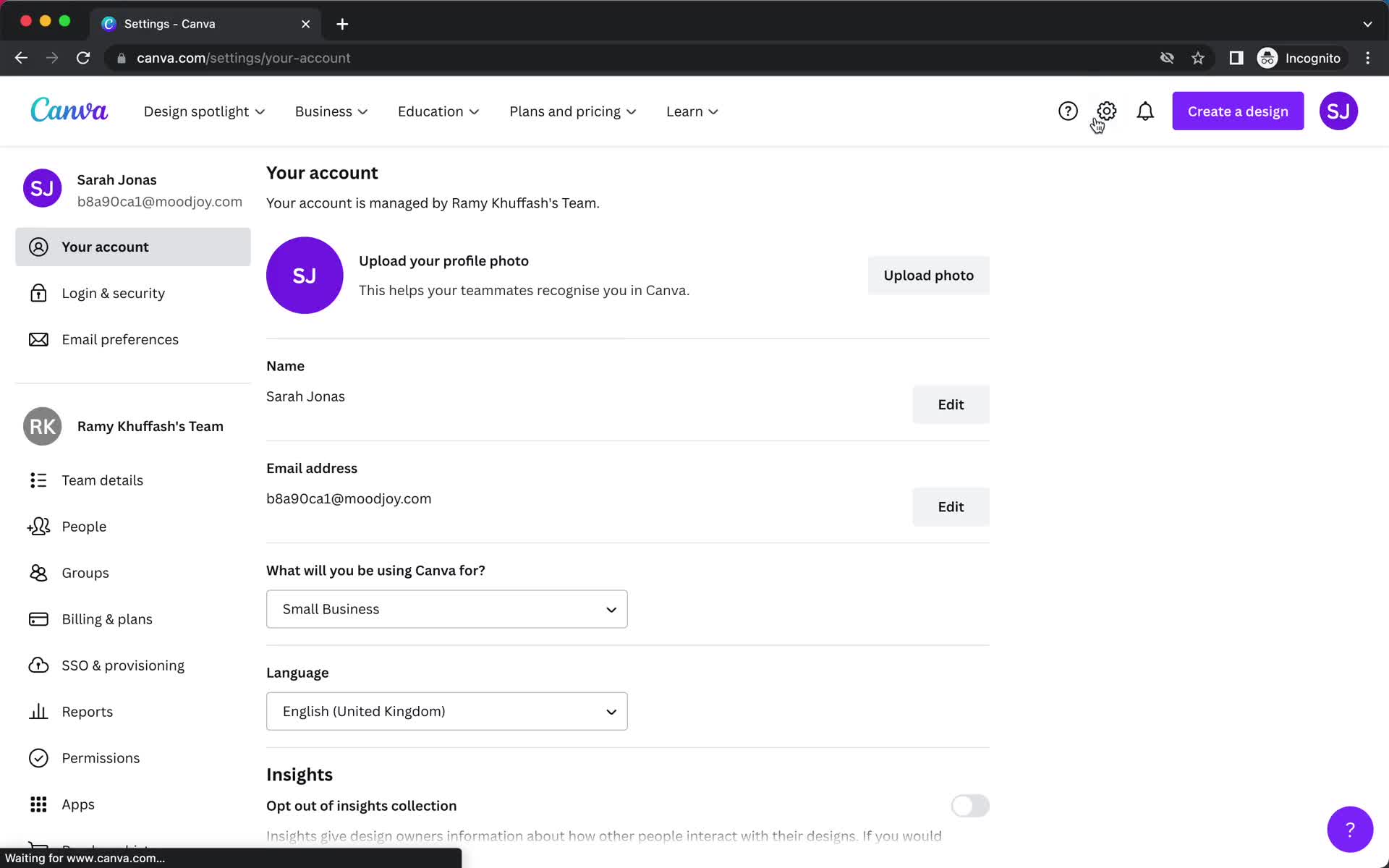Click the eye-slash tracking protection icon
Screen dimensions: 1389x868
pos(1167,58)
